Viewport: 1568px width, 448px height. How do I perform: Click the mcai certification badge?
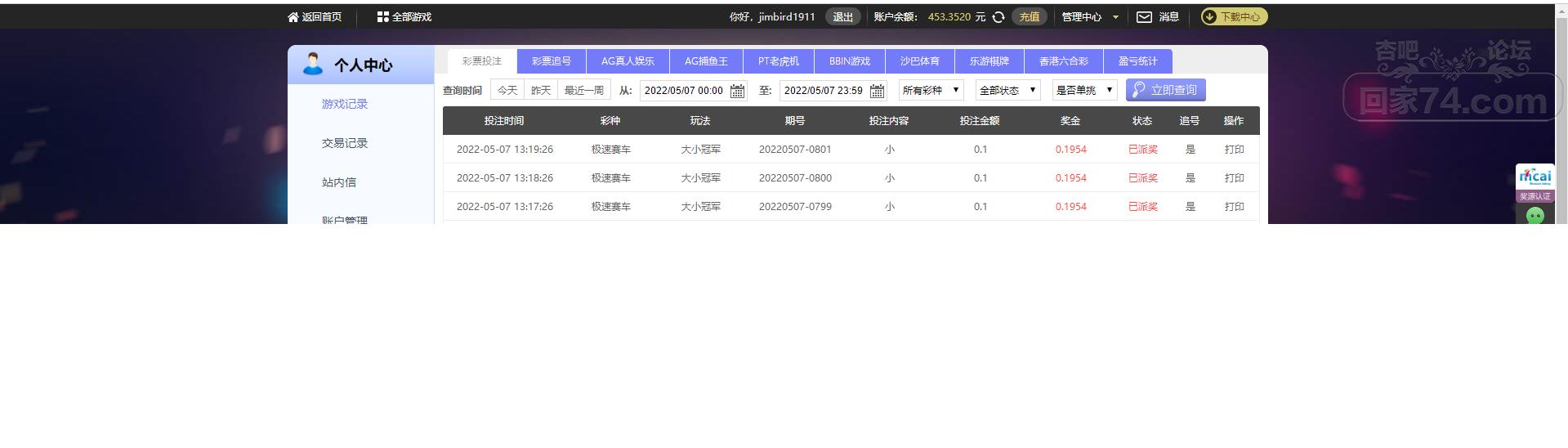1534,184
